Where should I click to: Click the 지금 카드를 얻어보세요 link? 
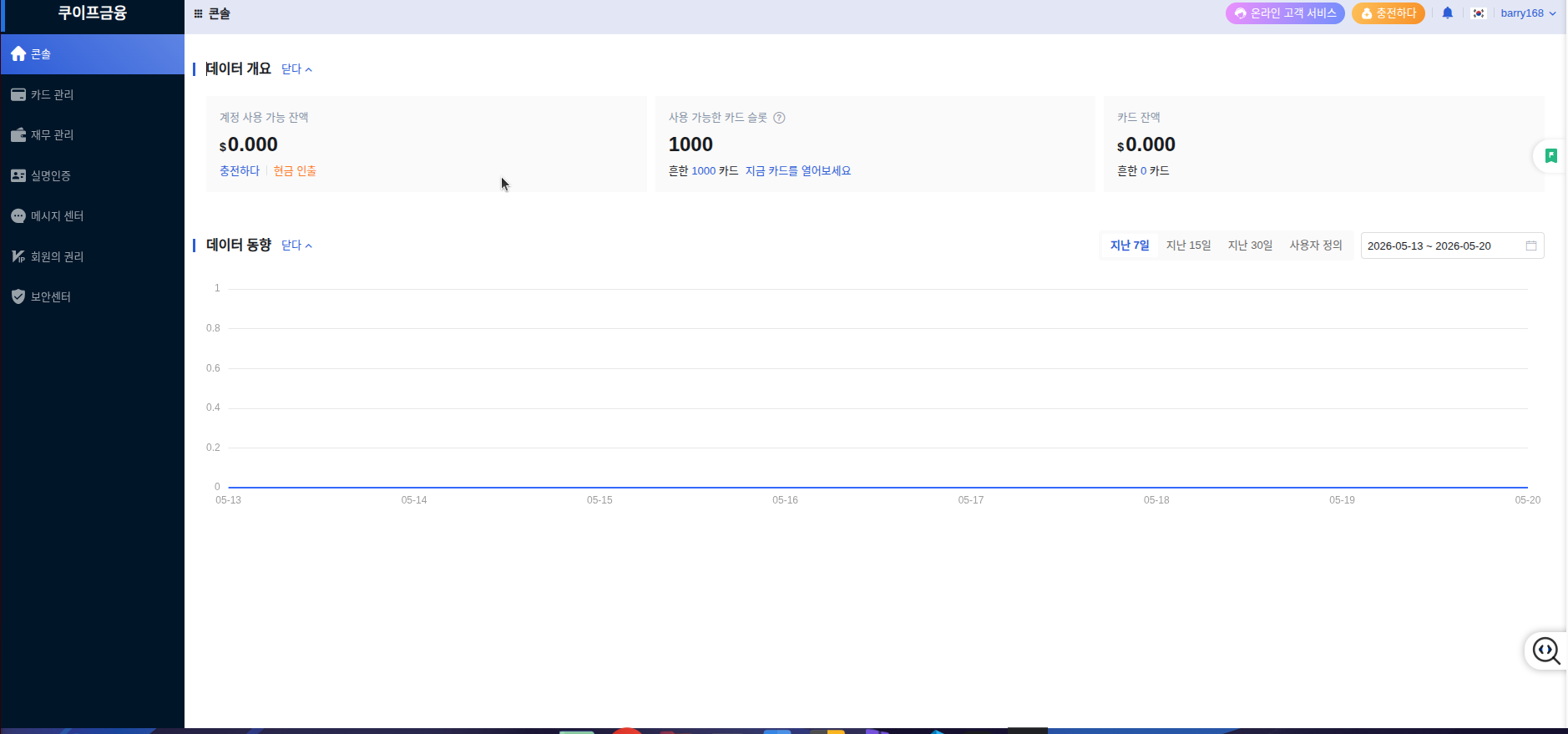(798, 170)
